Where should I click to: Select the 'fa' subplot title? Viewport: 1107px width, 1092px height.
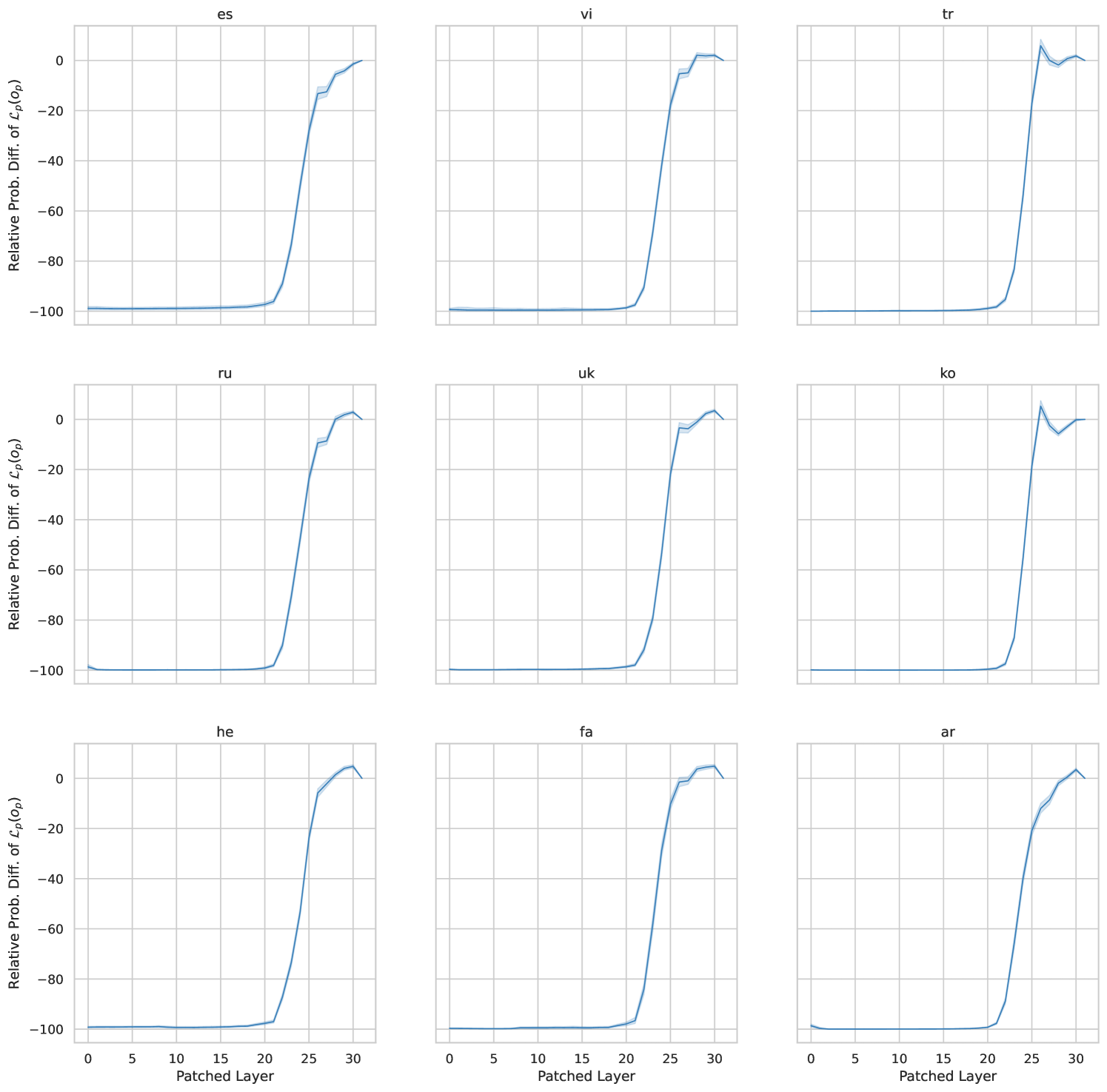[x=586, y=732]
